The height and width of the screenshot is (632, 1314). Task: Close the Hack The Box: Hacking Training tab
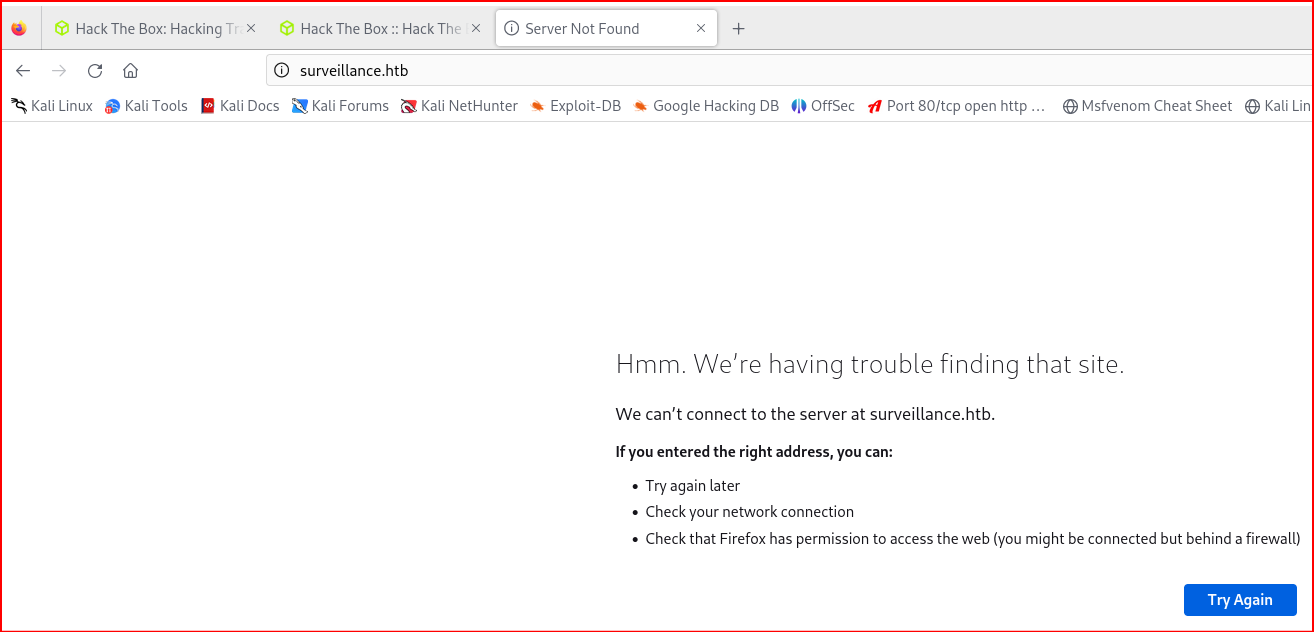click(250, 29)
